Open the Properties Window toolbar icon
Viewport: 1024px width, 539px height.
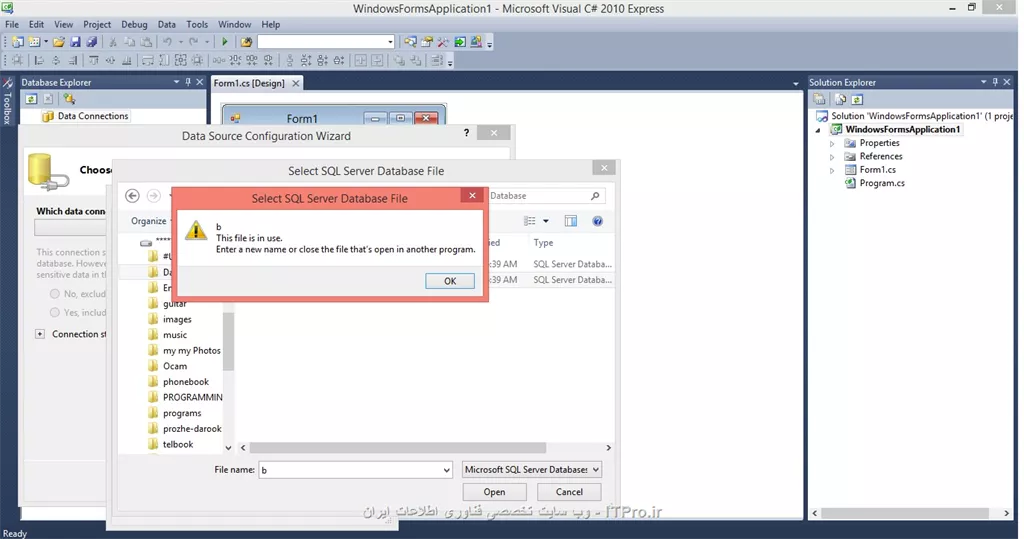pos(427,42)
